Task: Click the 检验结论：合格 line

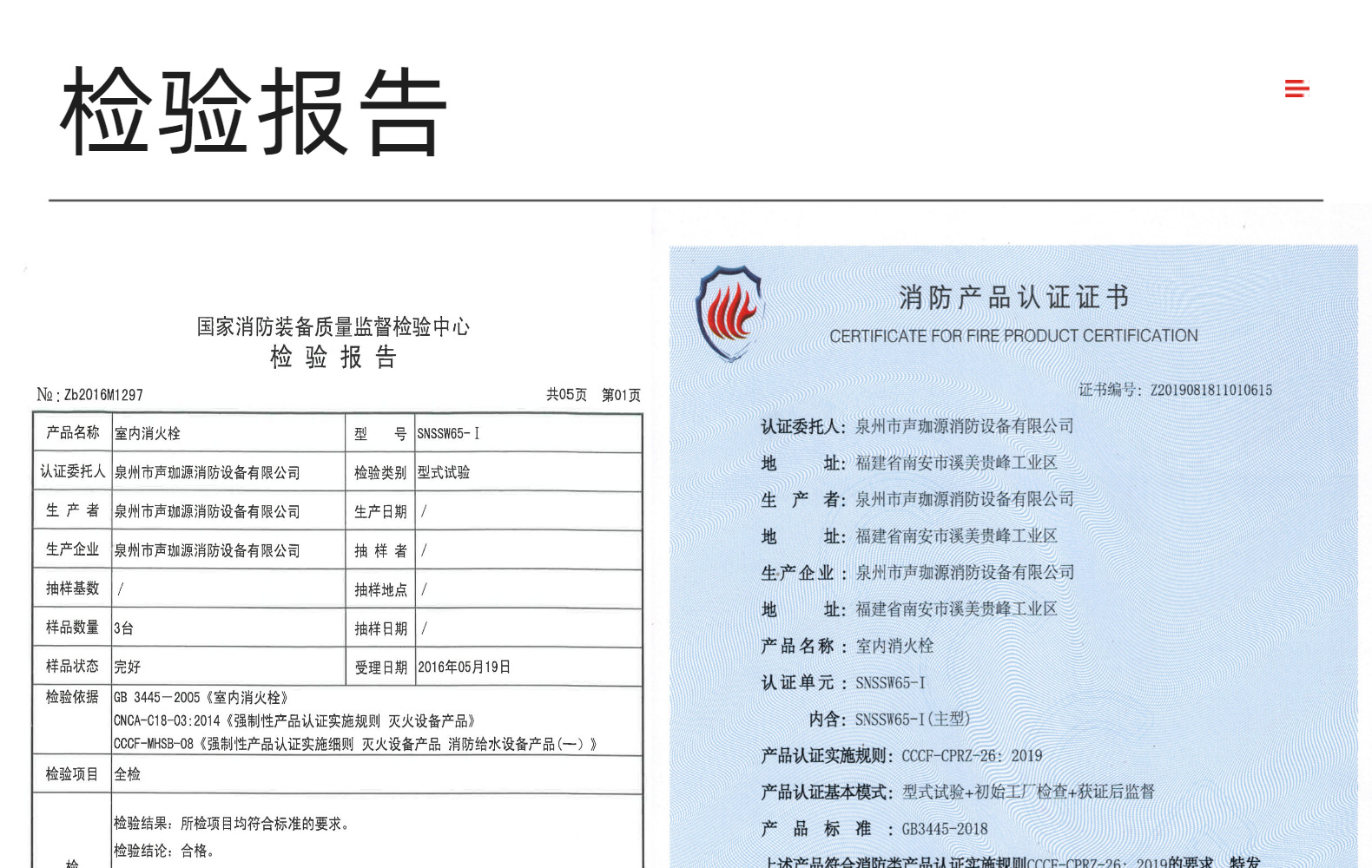Action: [x=163, y=851]
